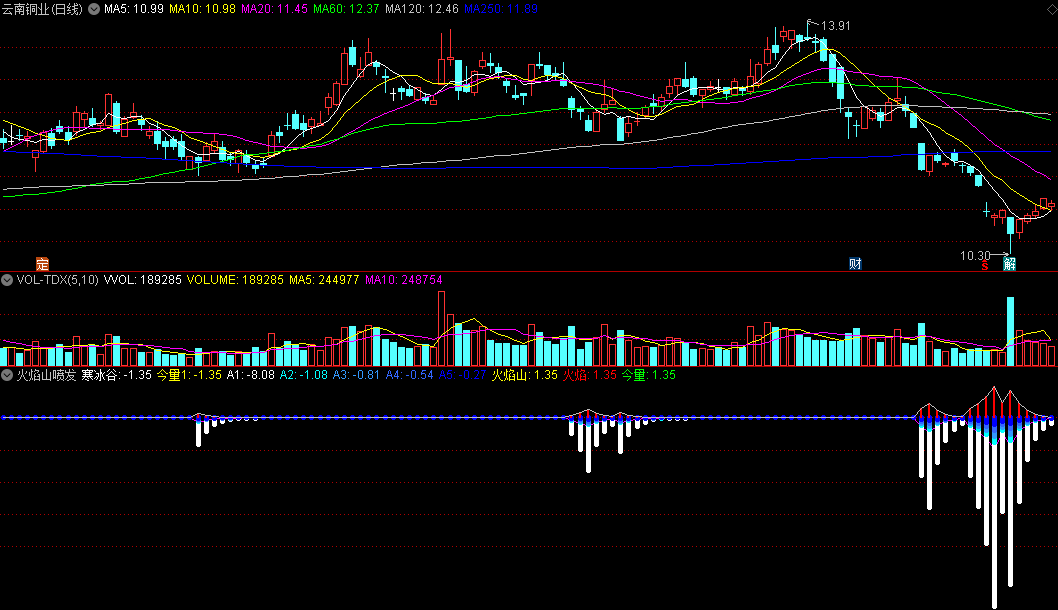Click the volume MA10: 248754 label
The width and height of the screenshot is (1058, 610).
[404, 280]
